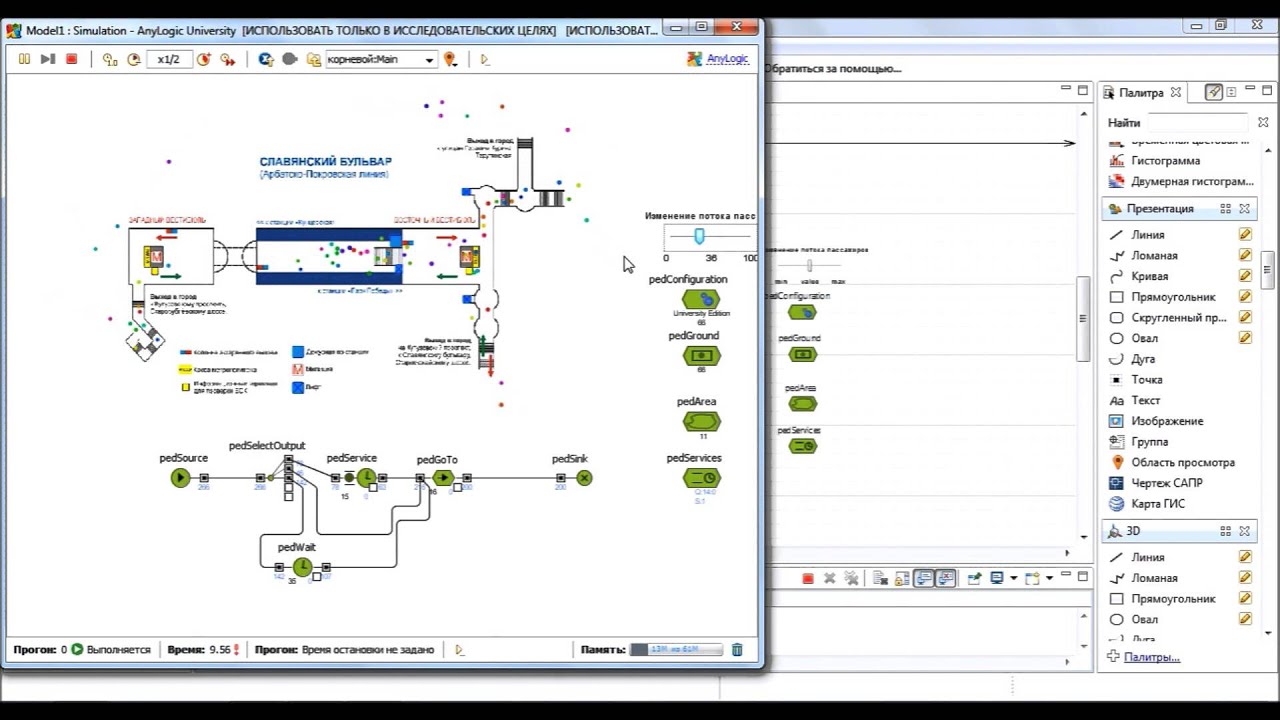1280x720 pixels.
Task: Stop the simulation with the red square
Action: [x=71, y=60]
